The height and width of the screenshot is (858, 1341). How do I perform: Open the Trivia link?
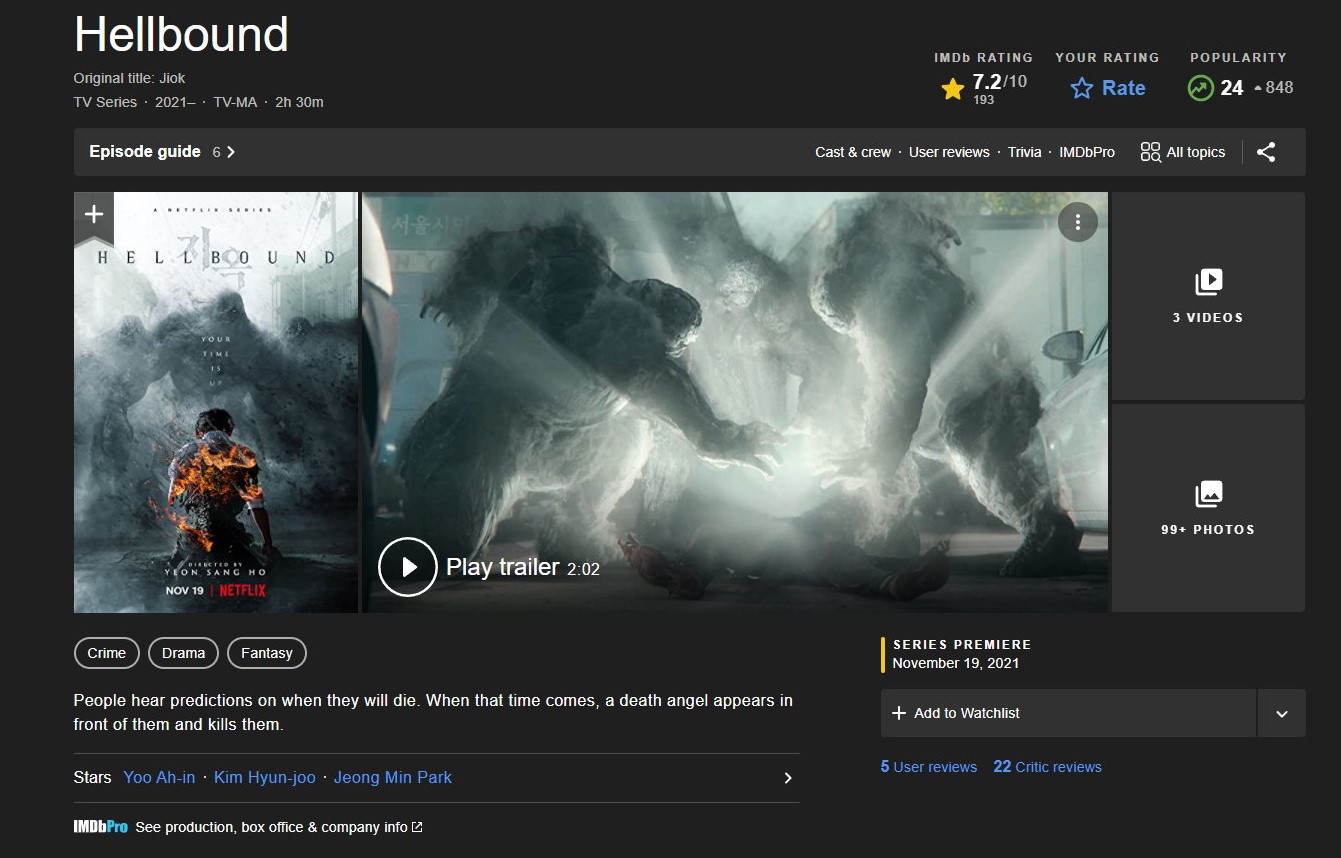[1024, 152]
